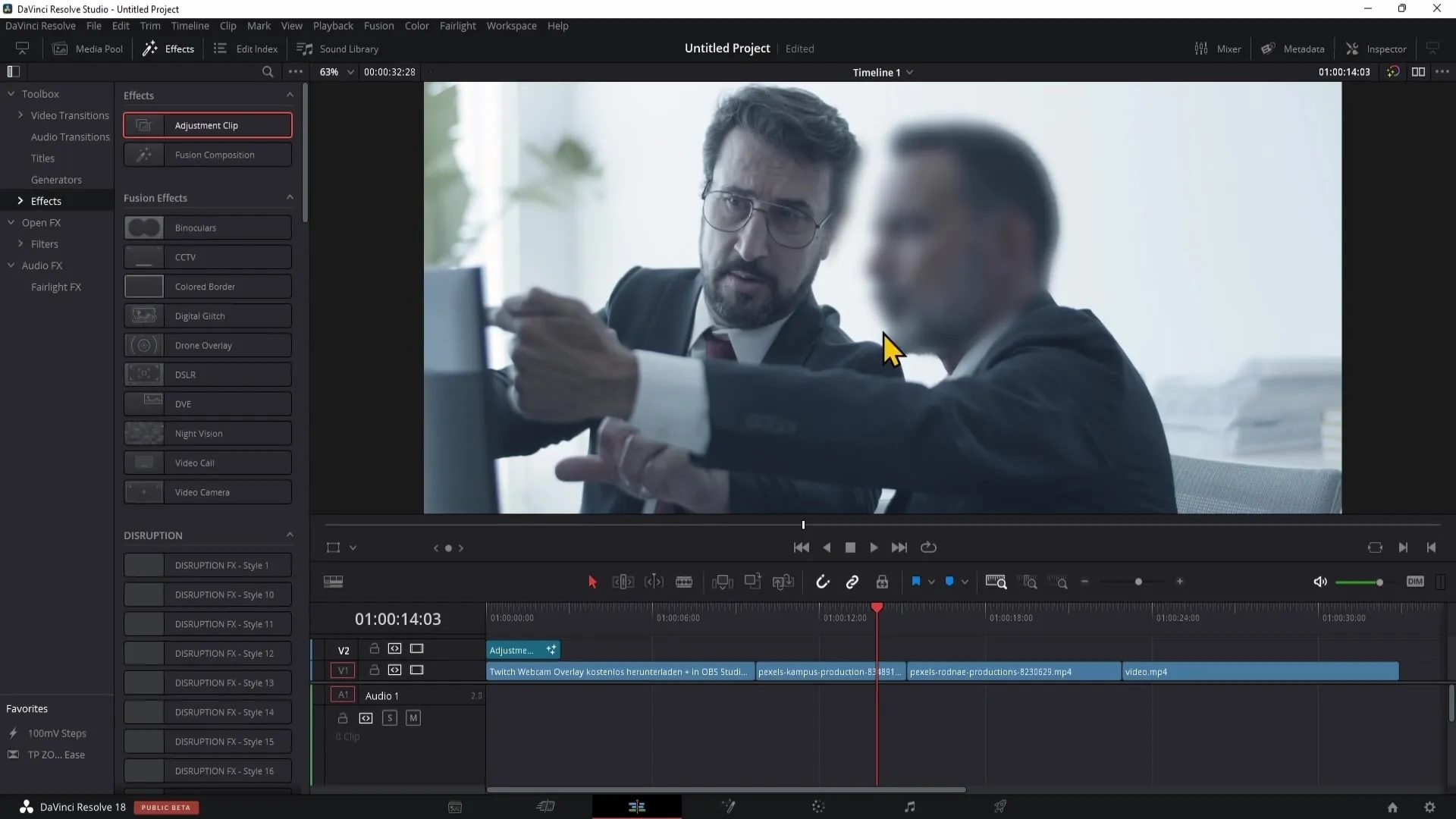Viewport: 1456px width, 819px height.
Task: Click the Overwrite Clip icon
Action: click(x=752, y=582)
